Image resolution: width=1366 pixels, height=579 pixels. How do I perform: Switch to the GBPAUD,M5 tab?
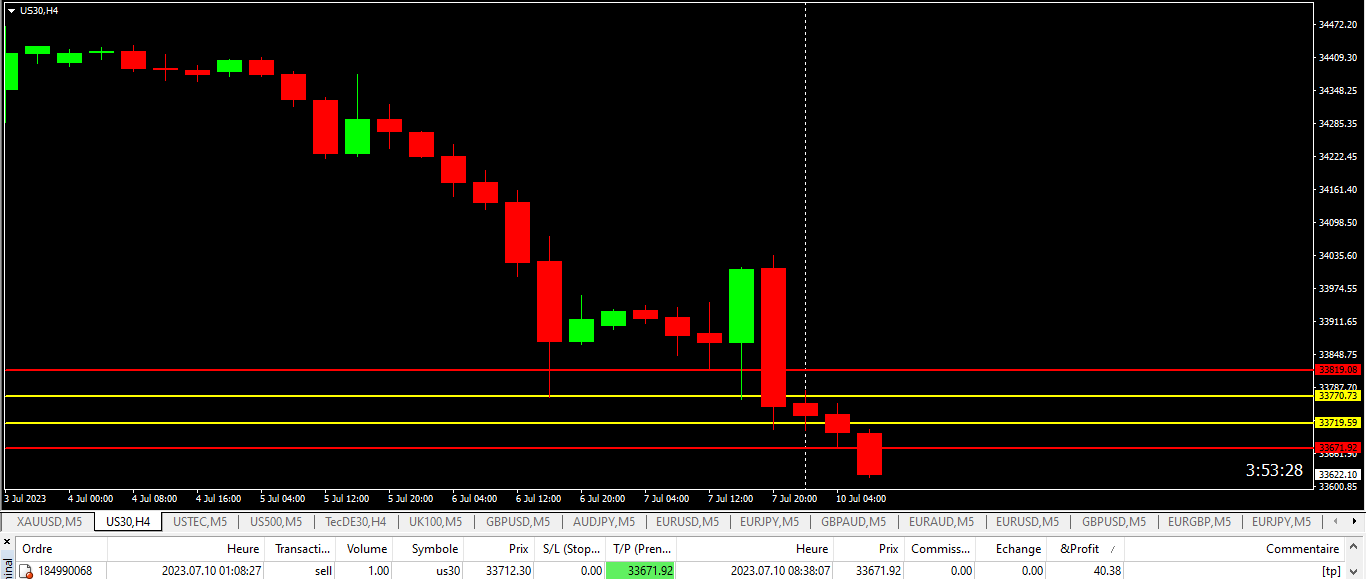(853, 522)
